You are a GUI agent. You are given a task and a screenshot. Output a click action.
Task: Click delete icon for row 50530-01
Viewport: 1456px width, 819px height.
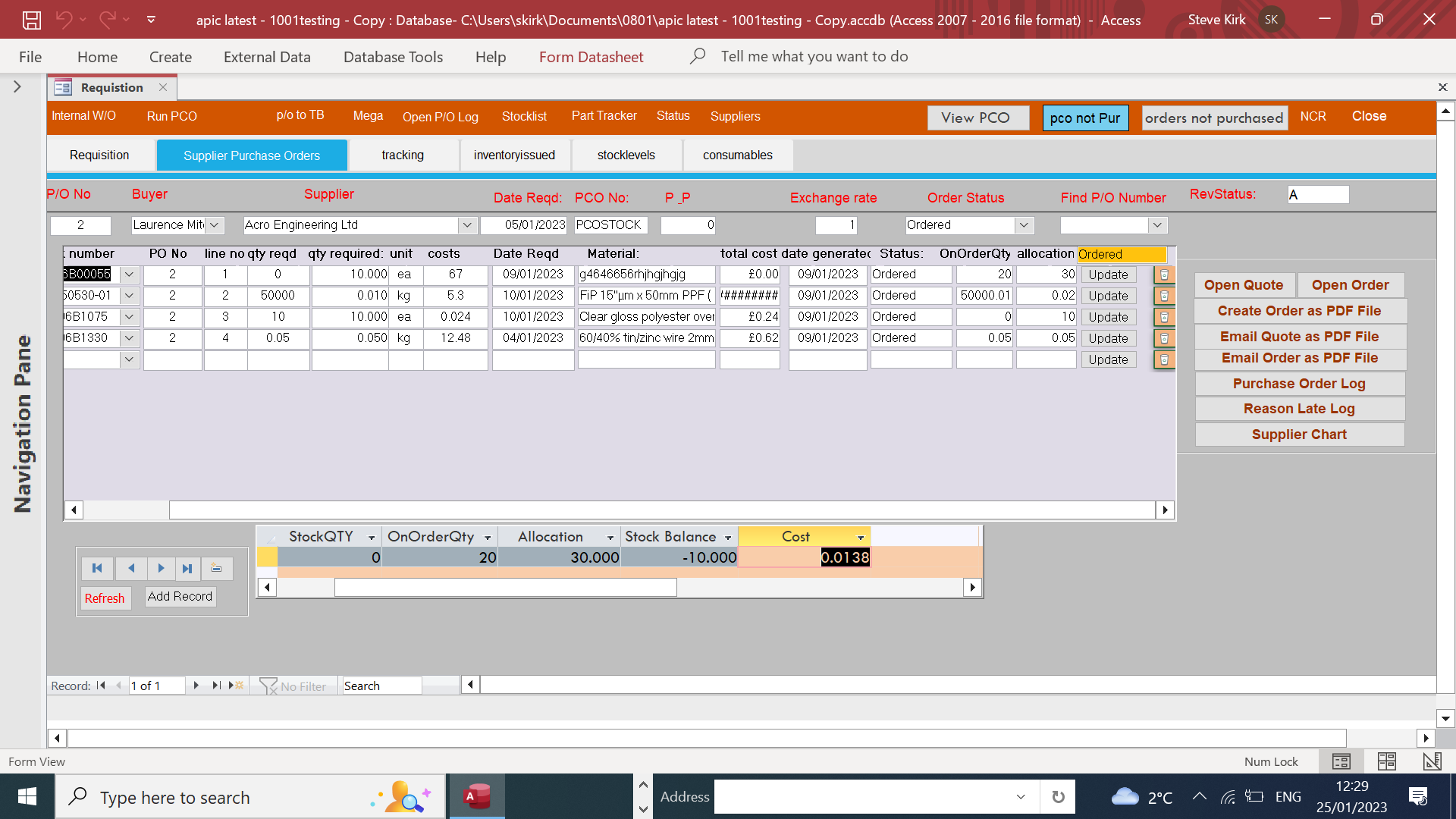coord(1164,296)
